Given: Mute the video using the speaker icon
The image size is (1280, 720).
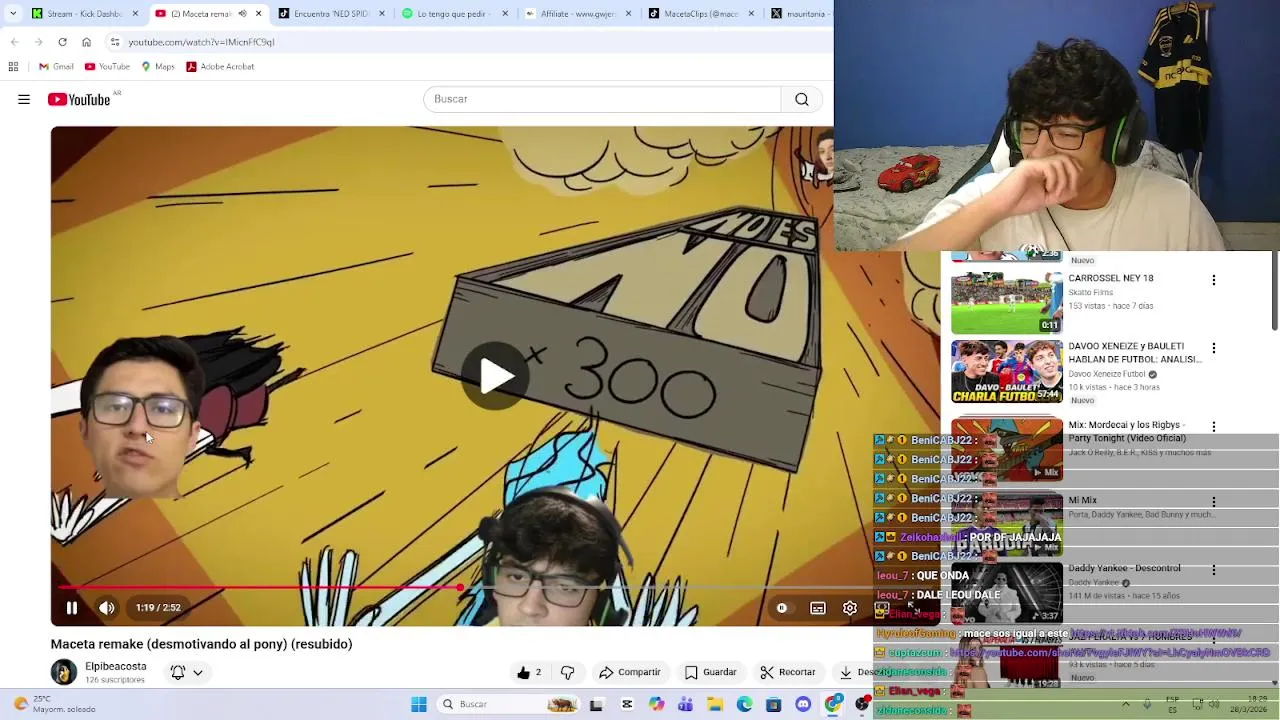Looking at the screenshot, I should point(107,608).
